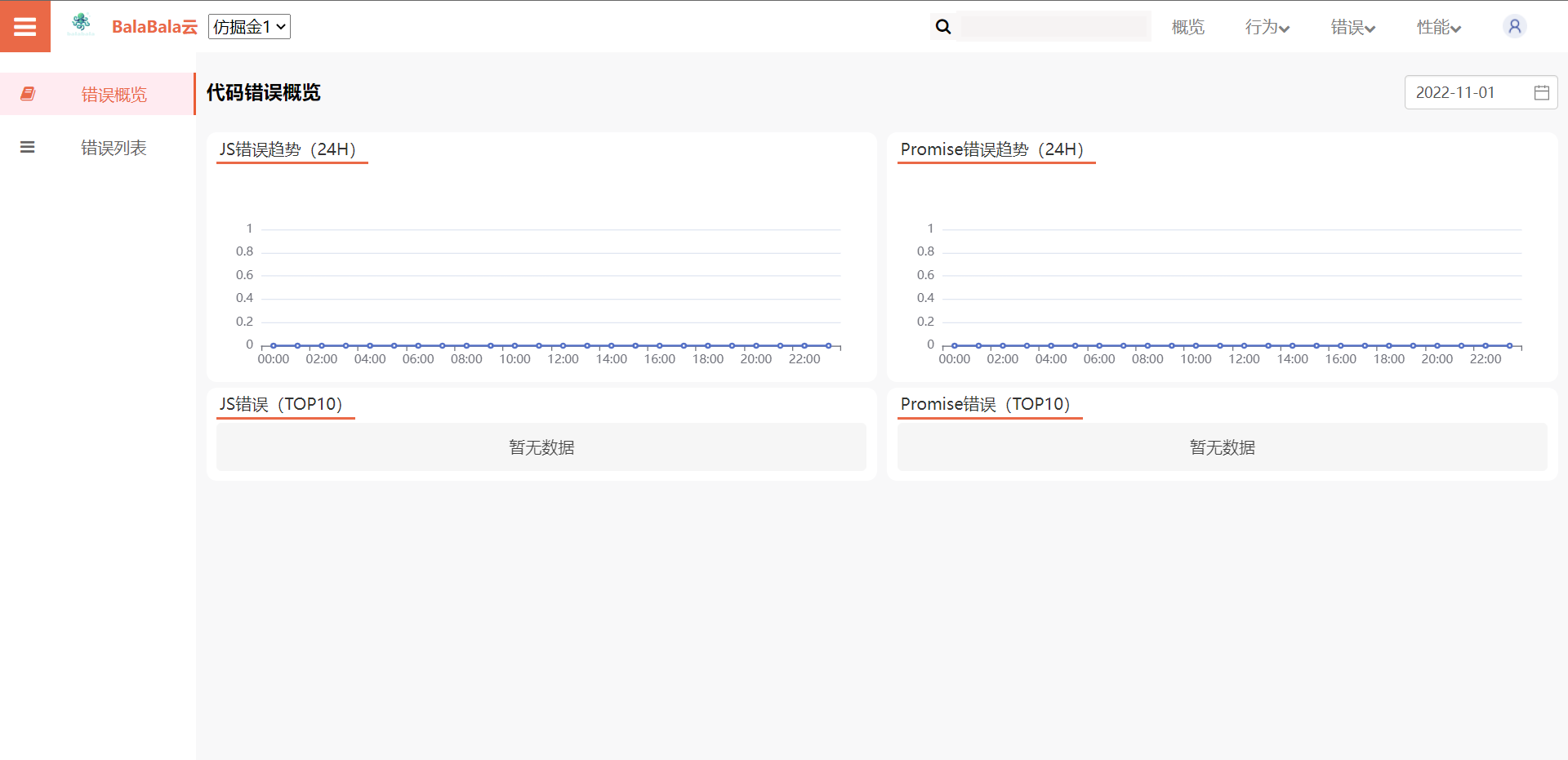
Task: Expand the 错误 dropdown menu
Action: (x=1352, y=27)
